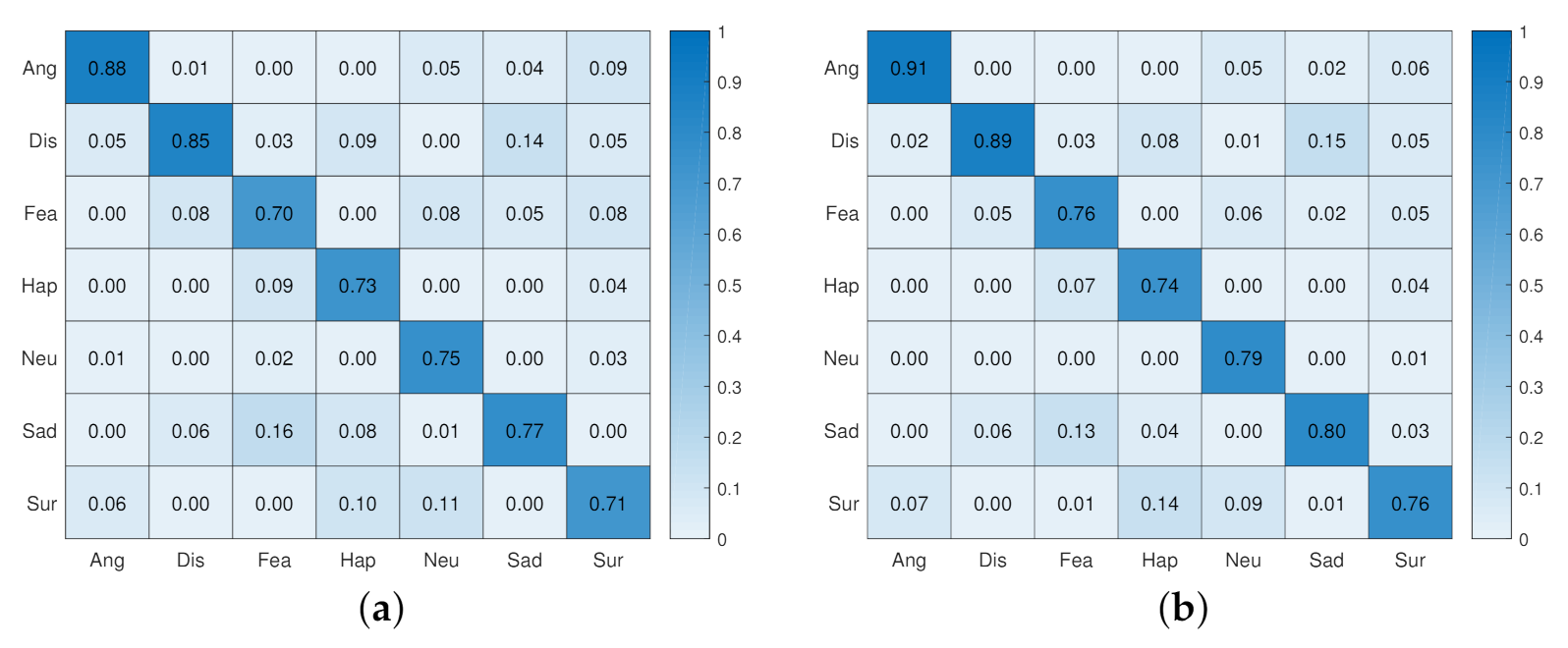This screenshot has width=1568, height=648.
Task: Click the 0.85 Dis diagonal cell in matrix (a)
Action: click(x=191, y=140)
